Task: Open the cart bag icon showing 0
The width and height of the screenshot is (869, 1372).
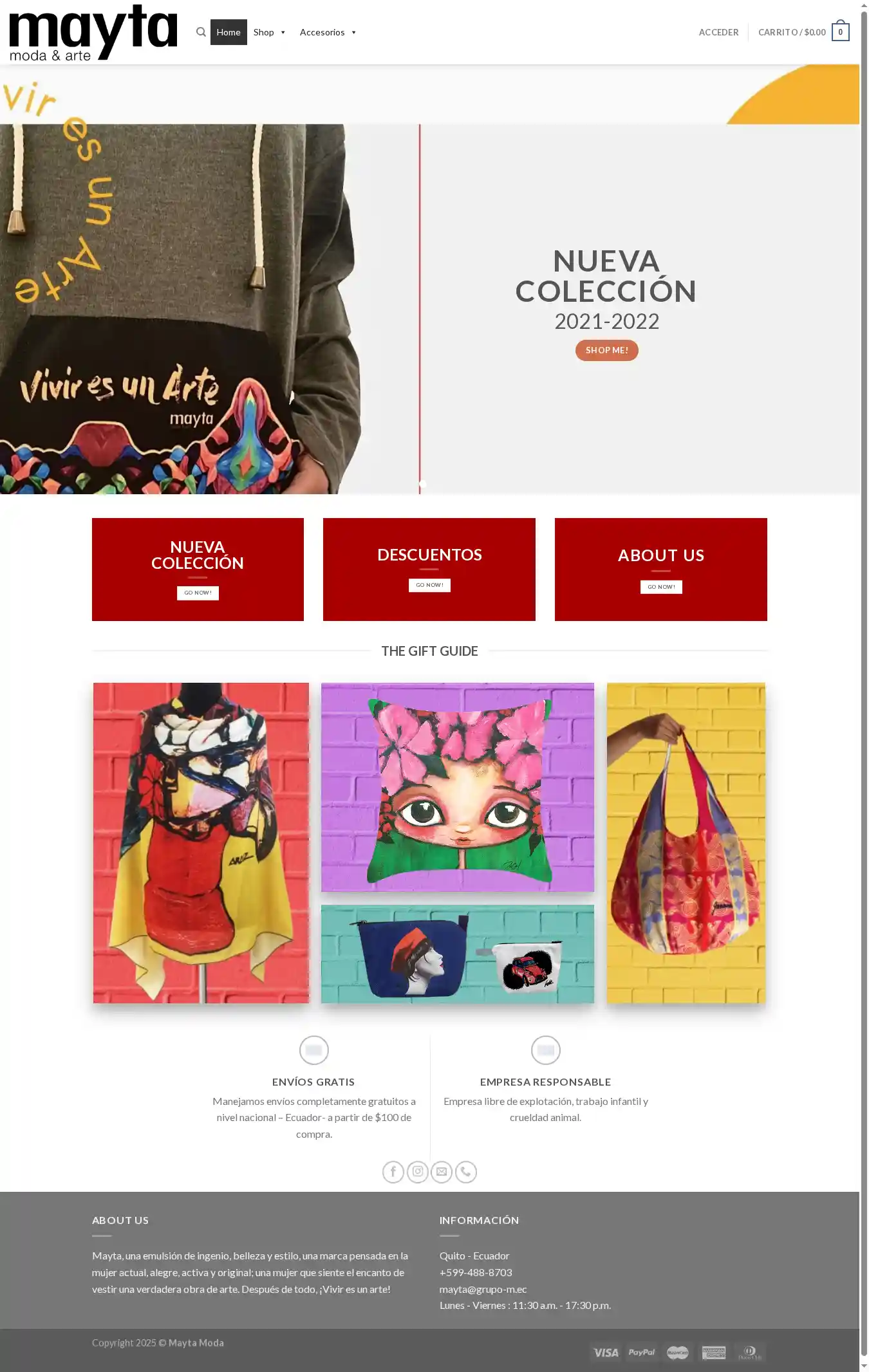Action: tap(840, 32)
